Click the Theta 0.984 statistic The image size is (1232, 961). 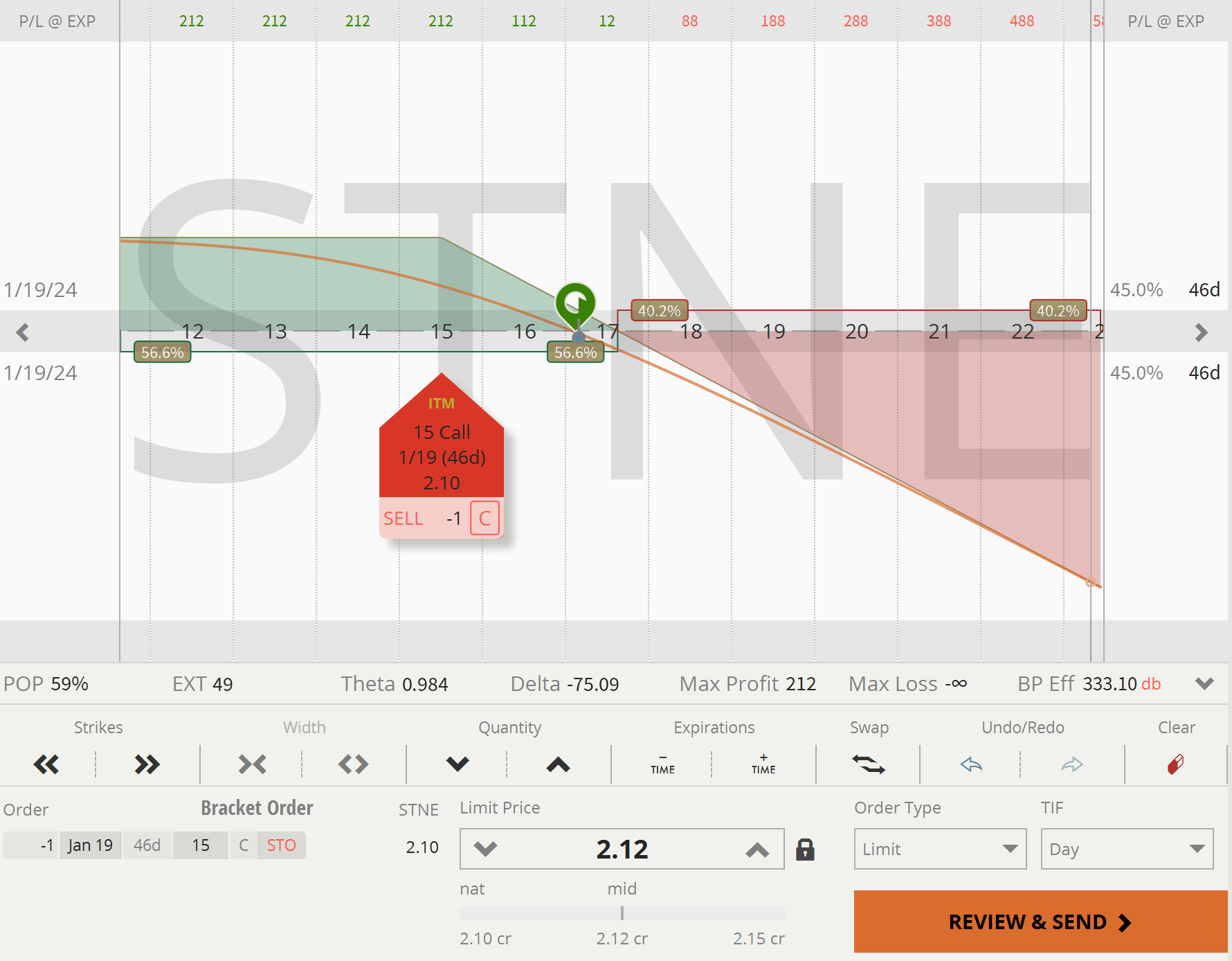395,683
